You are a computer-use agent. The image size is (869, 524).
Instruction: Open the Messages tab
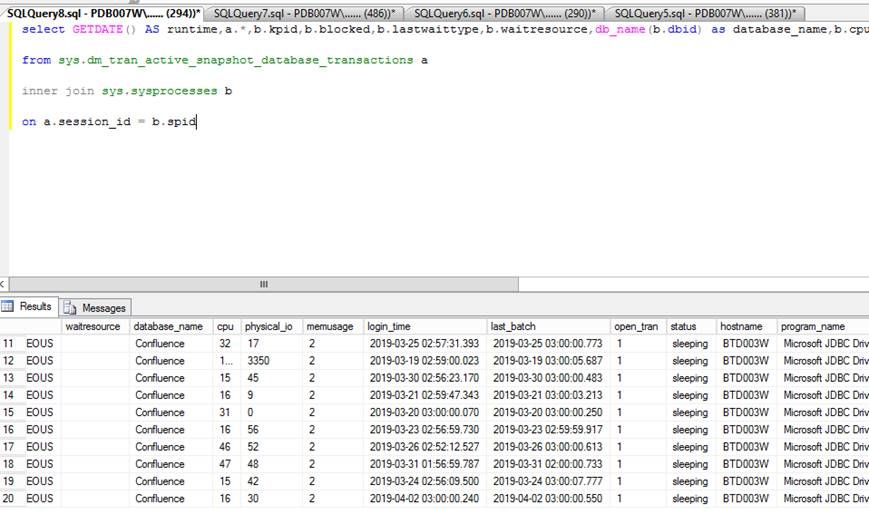coord(95,308)
